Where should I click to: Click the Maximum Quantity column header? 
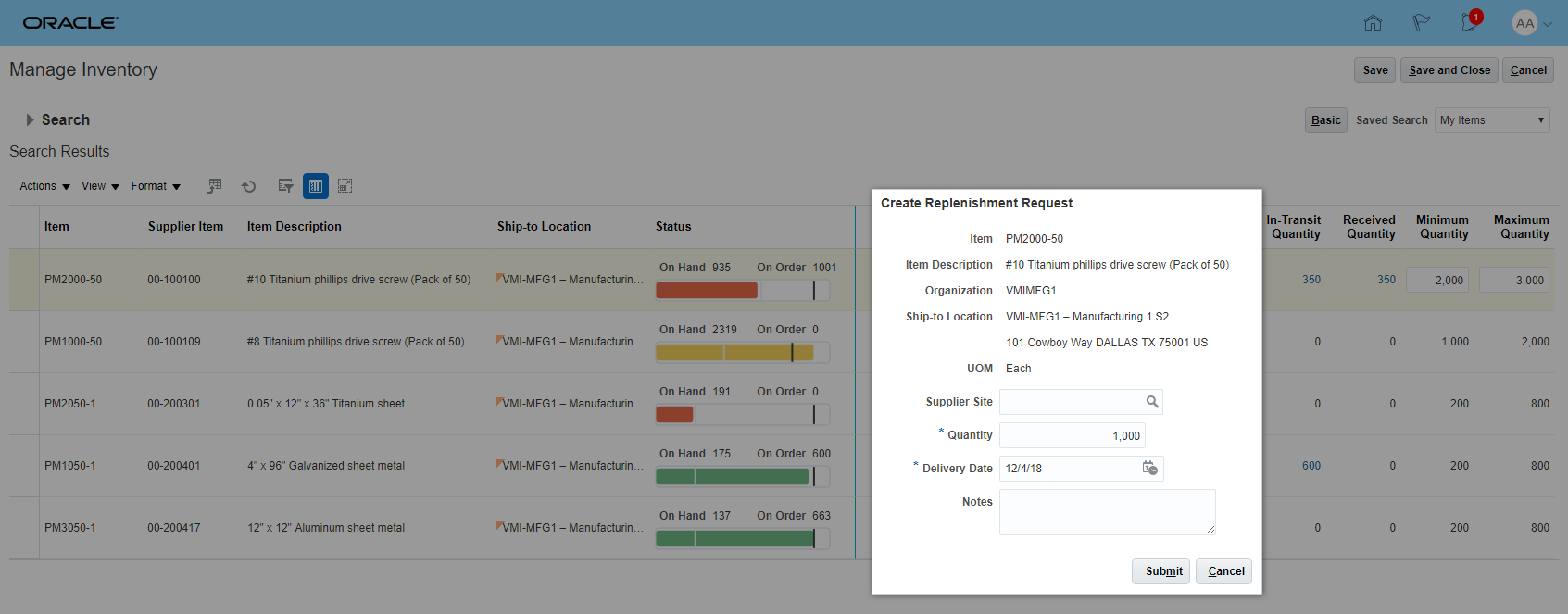tap(1521, 227)
